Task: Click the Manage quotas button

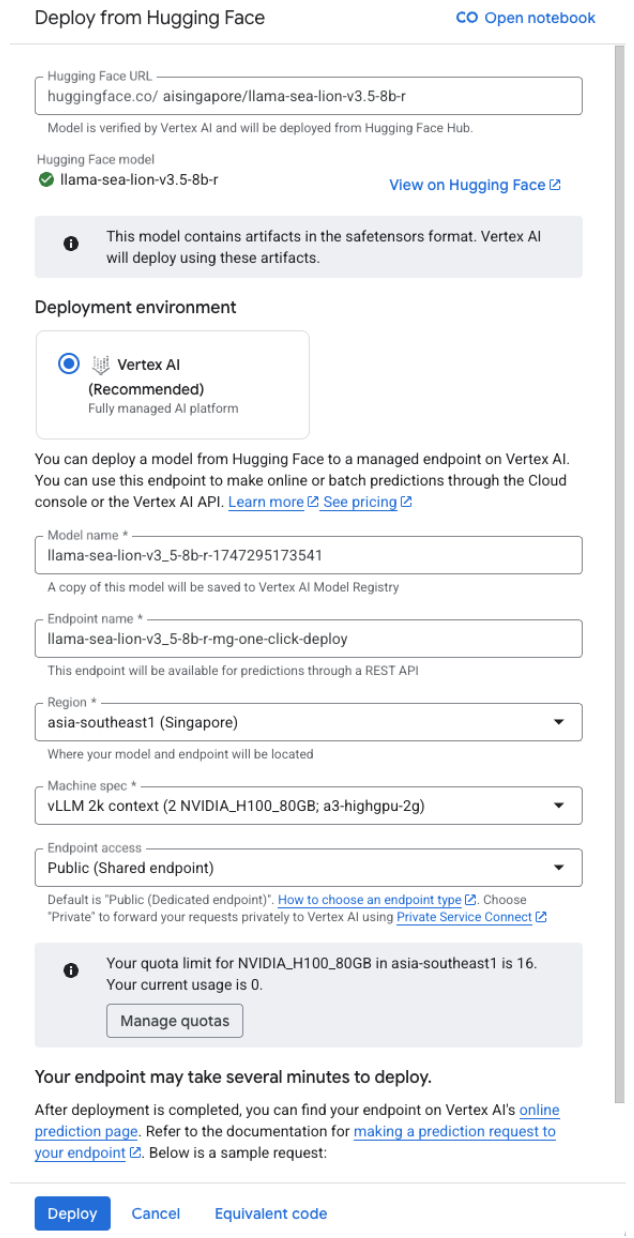Action: point(175,1021)
